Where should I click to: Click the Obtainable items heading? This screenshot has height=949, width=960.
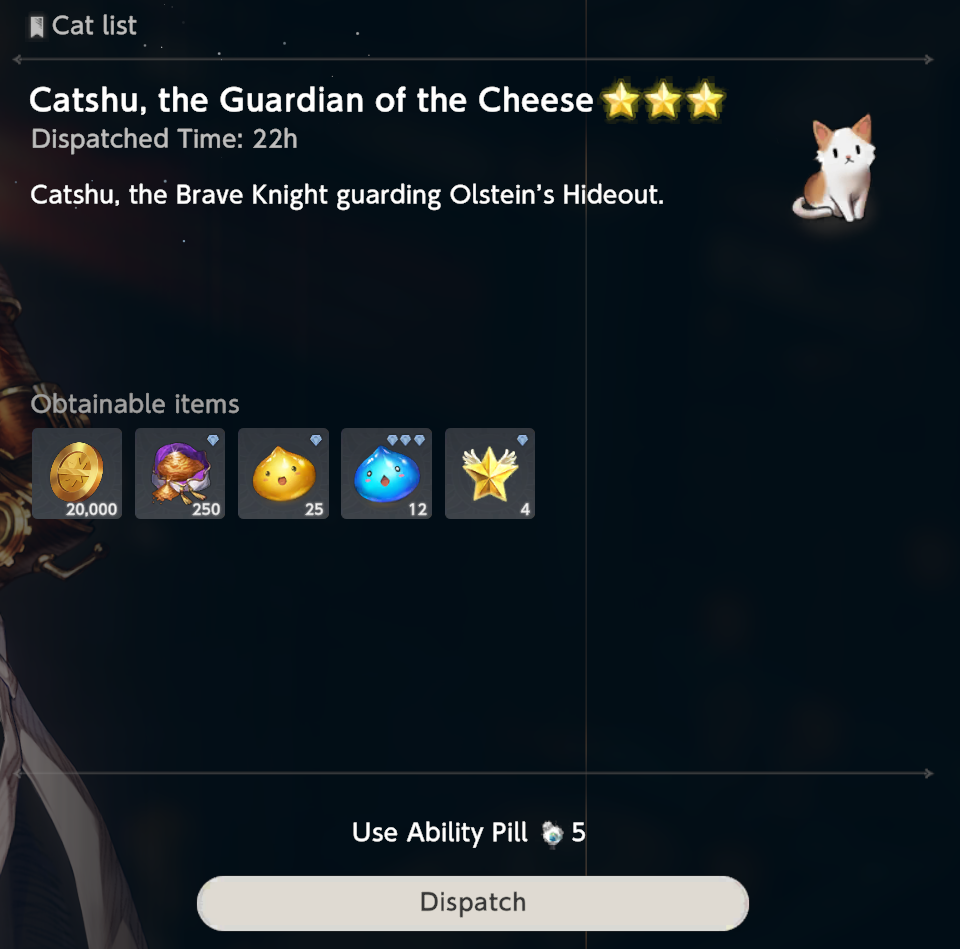pyautogui.click(x=135, y=404)
